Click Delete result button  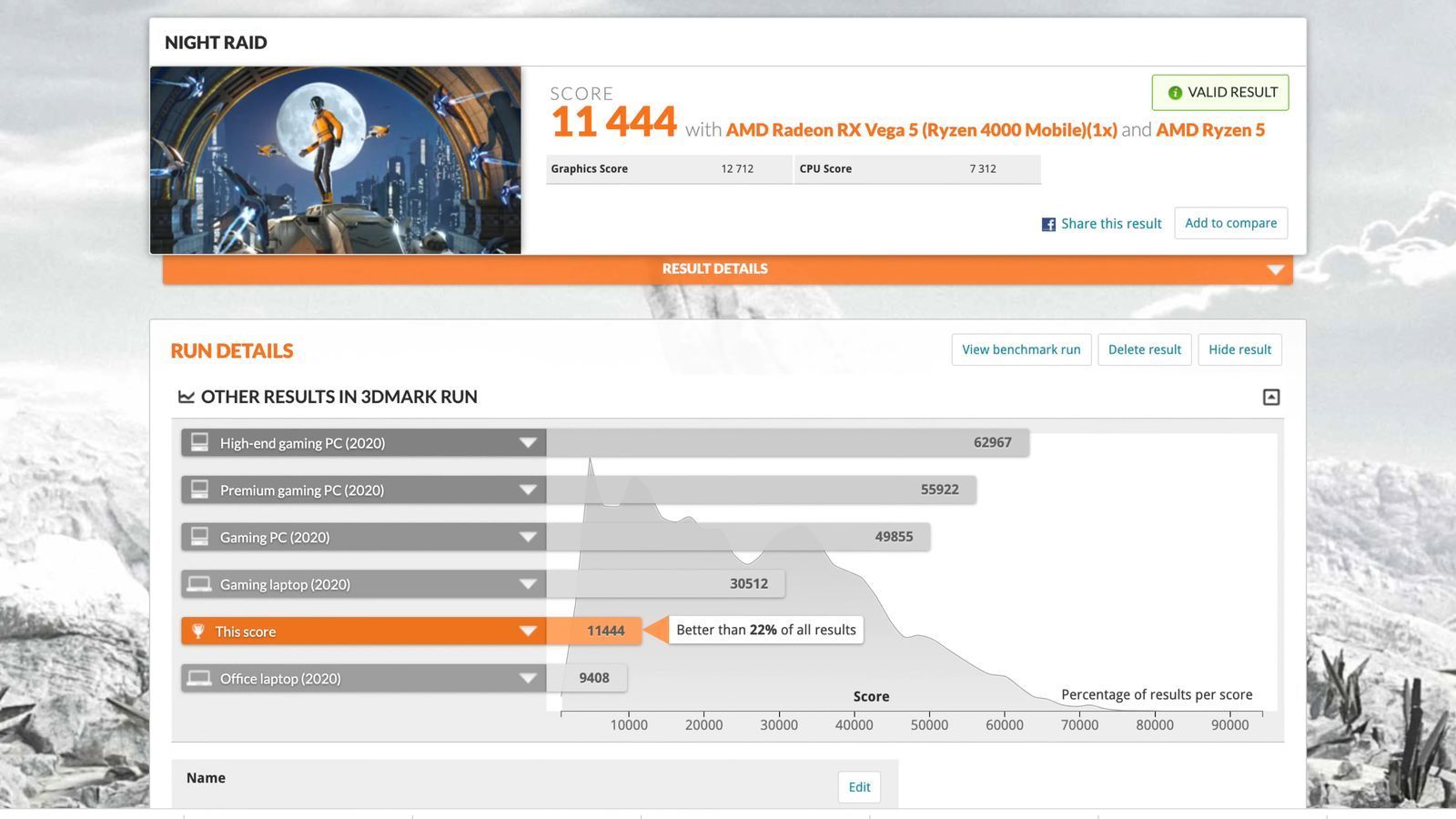1145,349
